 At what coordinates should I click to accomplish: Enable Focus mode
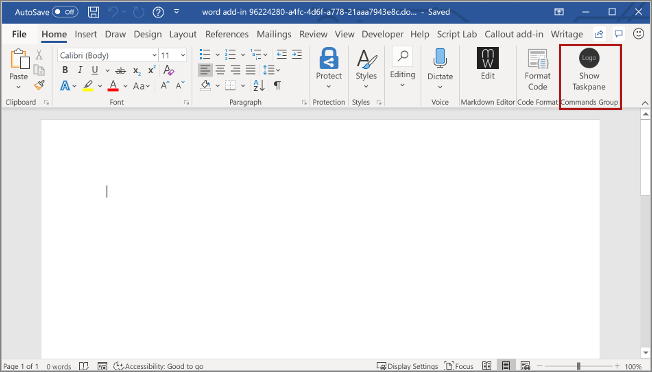459,366
